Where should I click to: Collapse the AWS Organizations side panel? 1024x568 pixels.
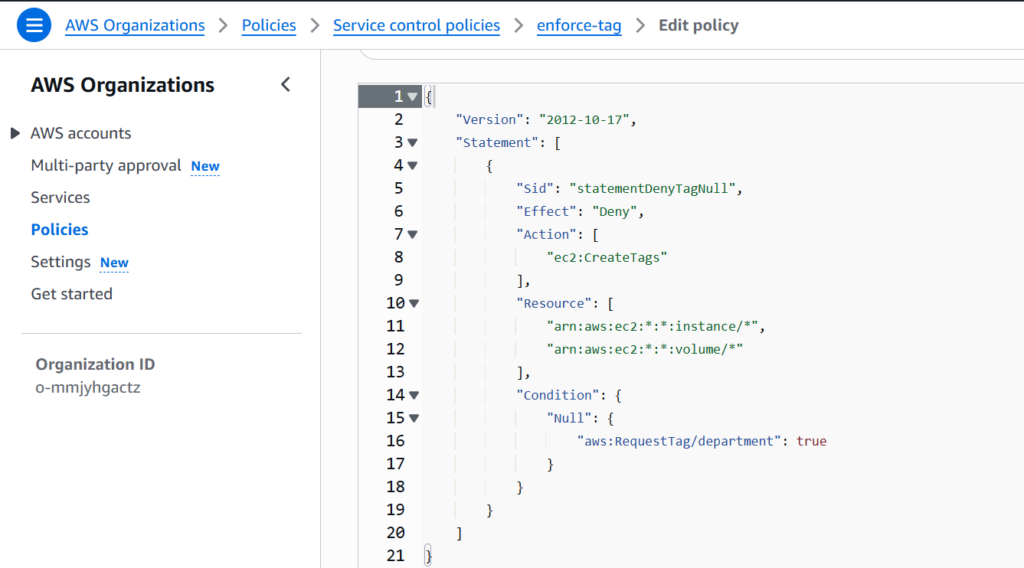coord(285,84)
